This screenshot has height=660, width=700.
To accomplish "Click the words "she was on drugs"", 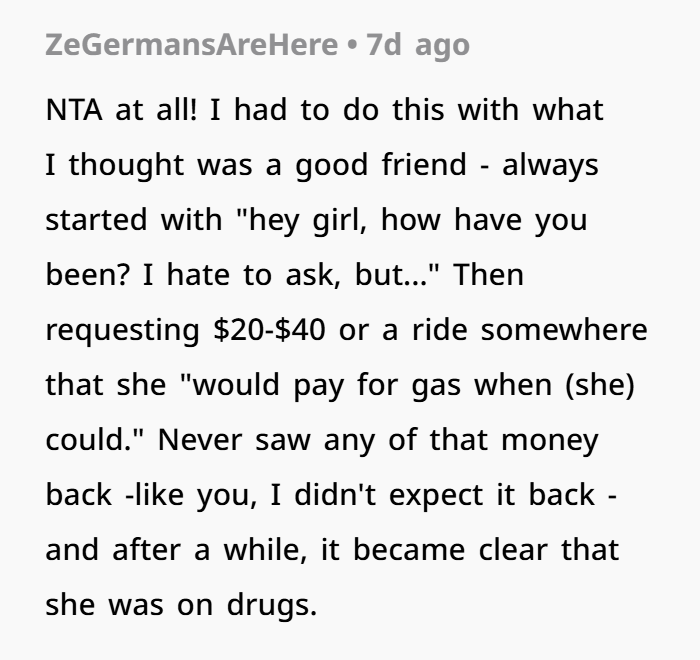I will pyautogui.click(x=180, y=605).
